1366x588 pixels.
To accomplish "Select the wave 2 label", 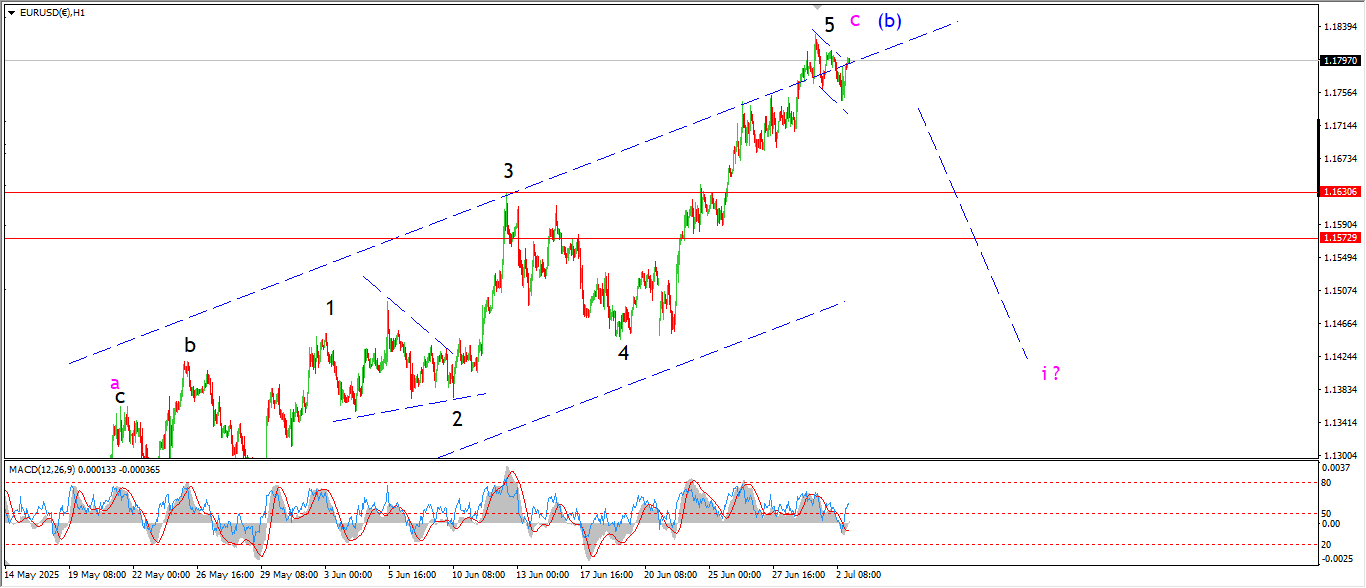I will 457,418.
